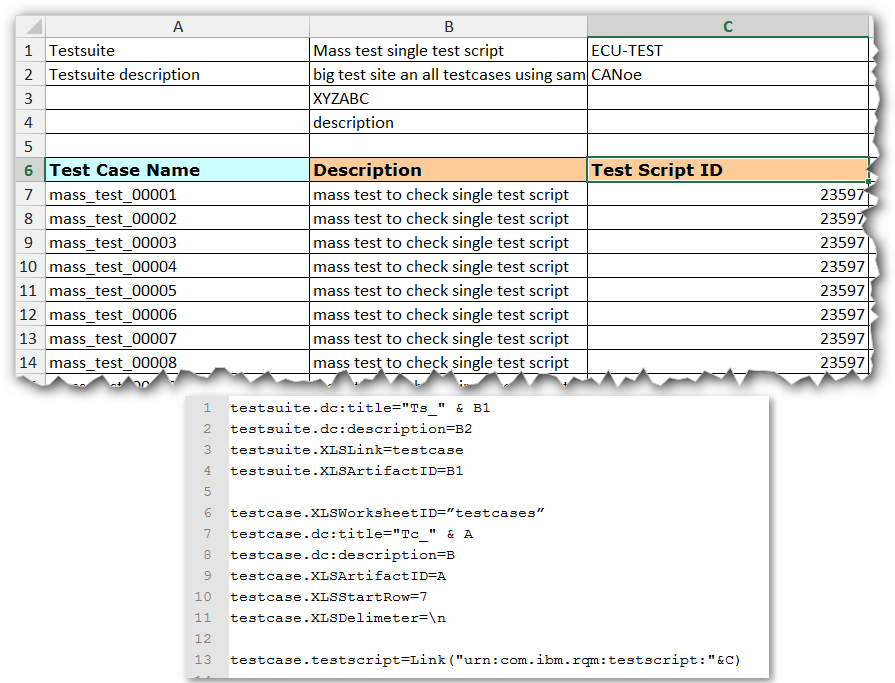Click cell 'mass_test_00001'
Image resolution: width=895 pixels, height=683 pixels.
[177, 194]
